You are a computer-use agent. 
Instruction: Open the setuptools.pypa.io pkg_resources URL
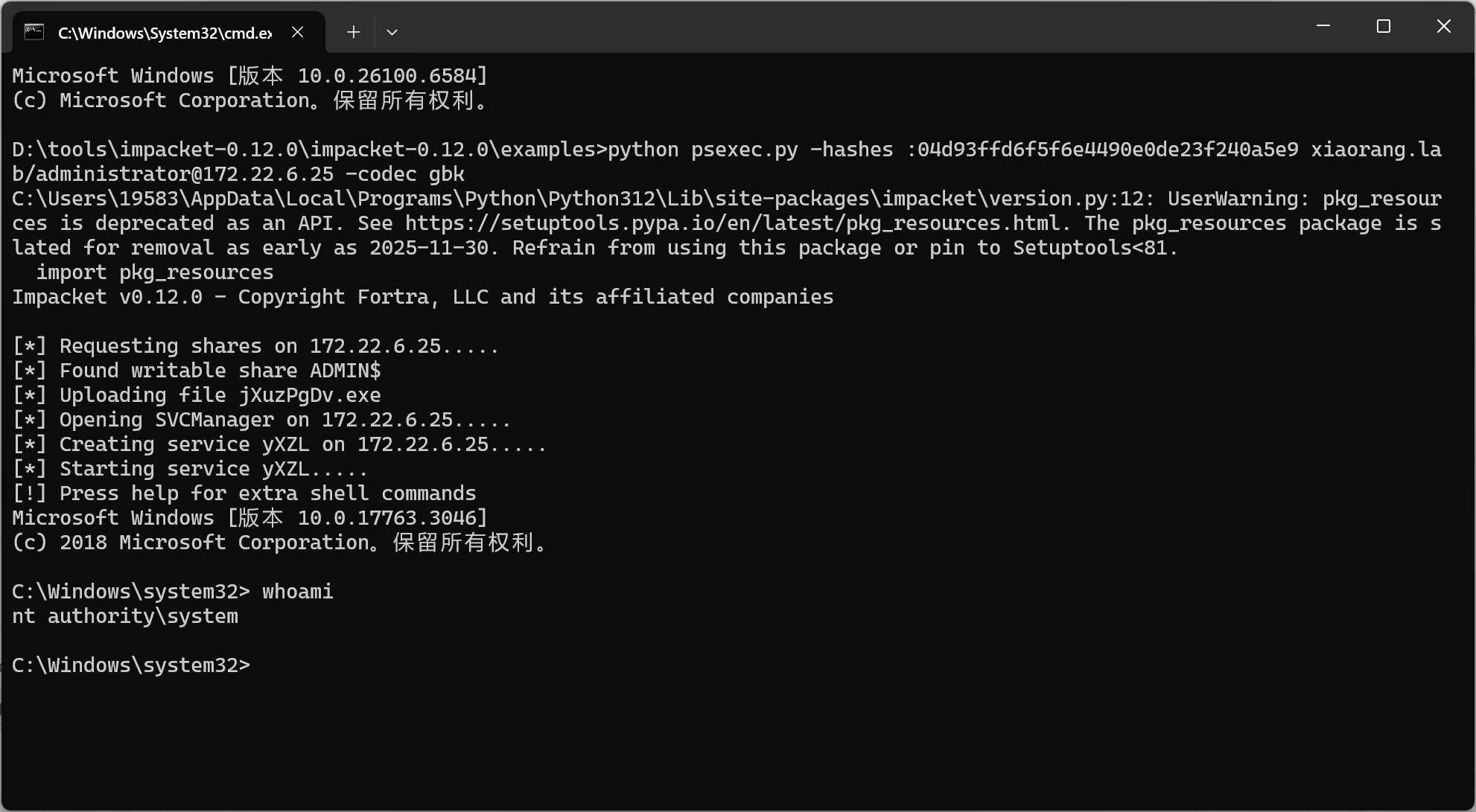[x=732, y=223]
